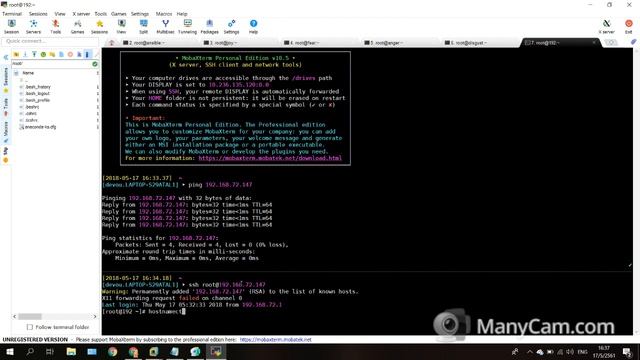
Task: Close the 7. root@192 tab
Action: click(x=594, y=42)
